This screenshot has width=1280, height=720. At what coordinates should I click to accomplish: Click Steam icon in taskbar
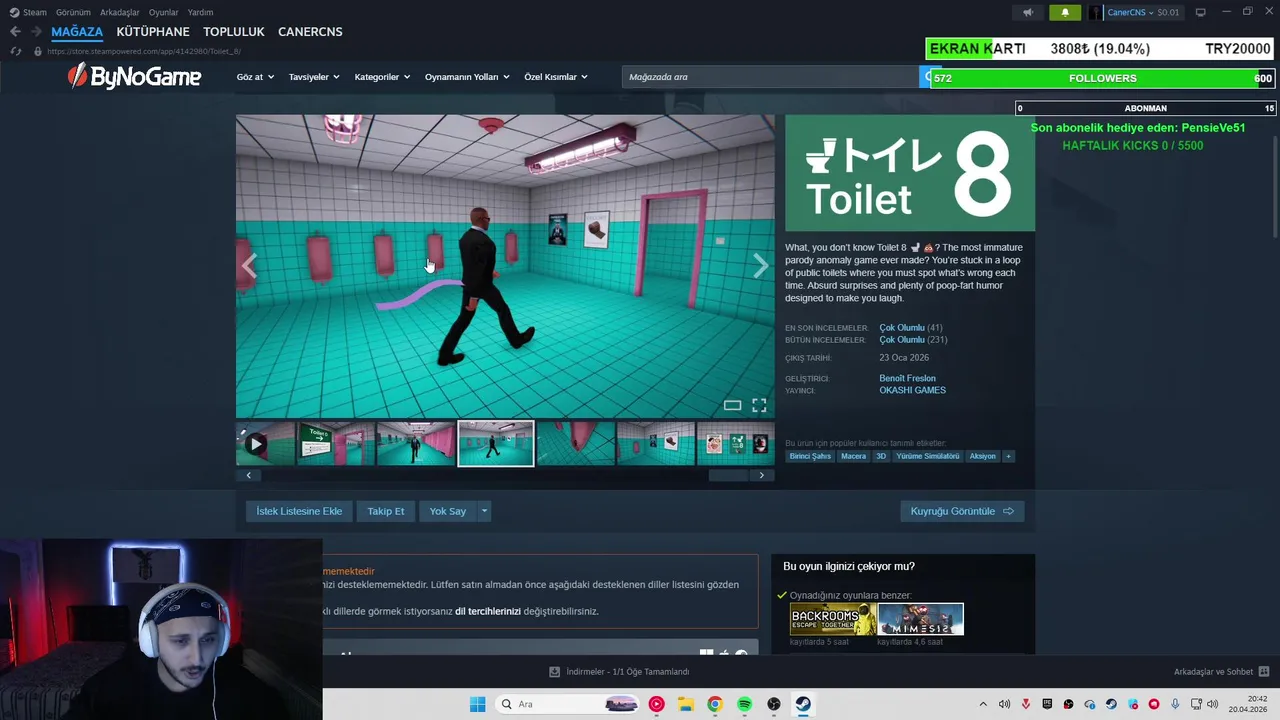pos(802,704)
